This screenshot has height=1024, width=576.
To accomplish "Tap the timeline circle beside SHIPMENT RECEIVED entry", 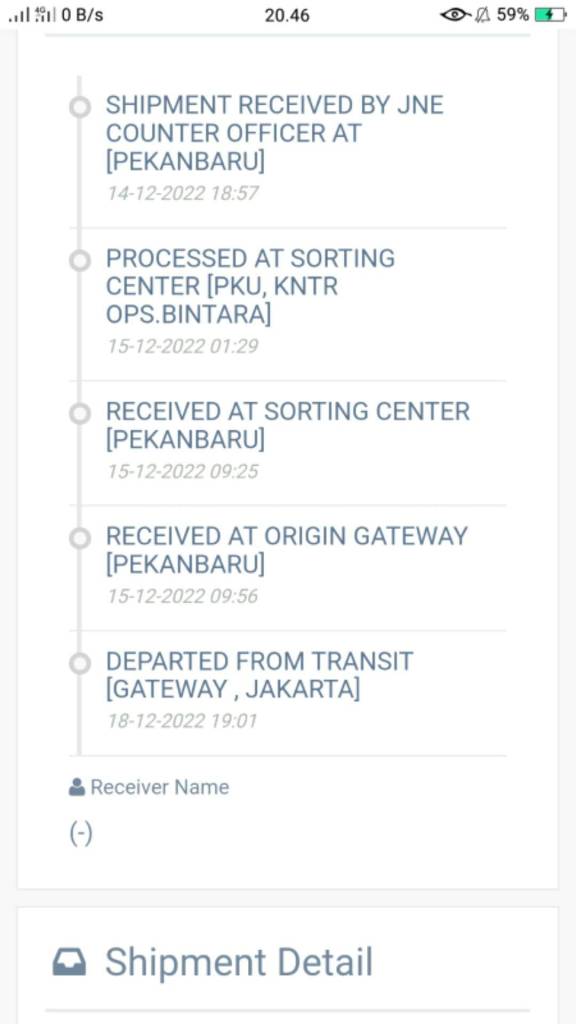I will [79, 107].
